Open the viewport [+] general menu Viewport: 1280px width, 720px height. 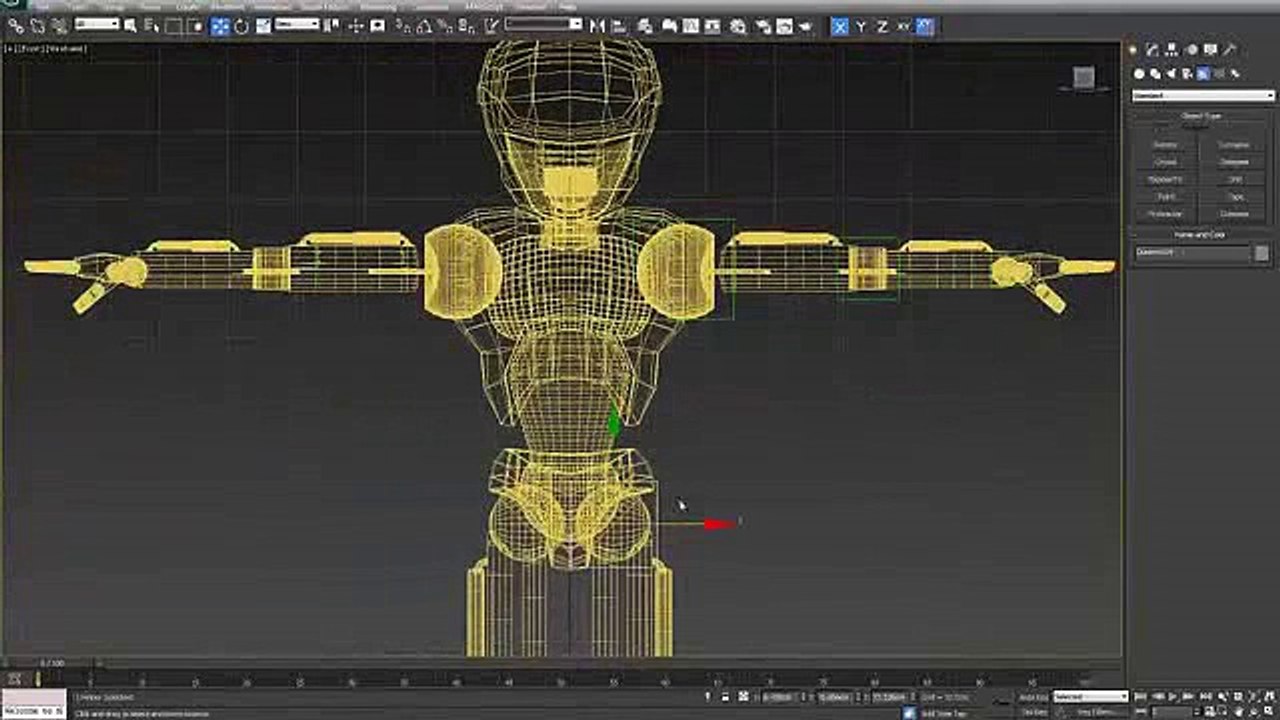click(9, 48)
